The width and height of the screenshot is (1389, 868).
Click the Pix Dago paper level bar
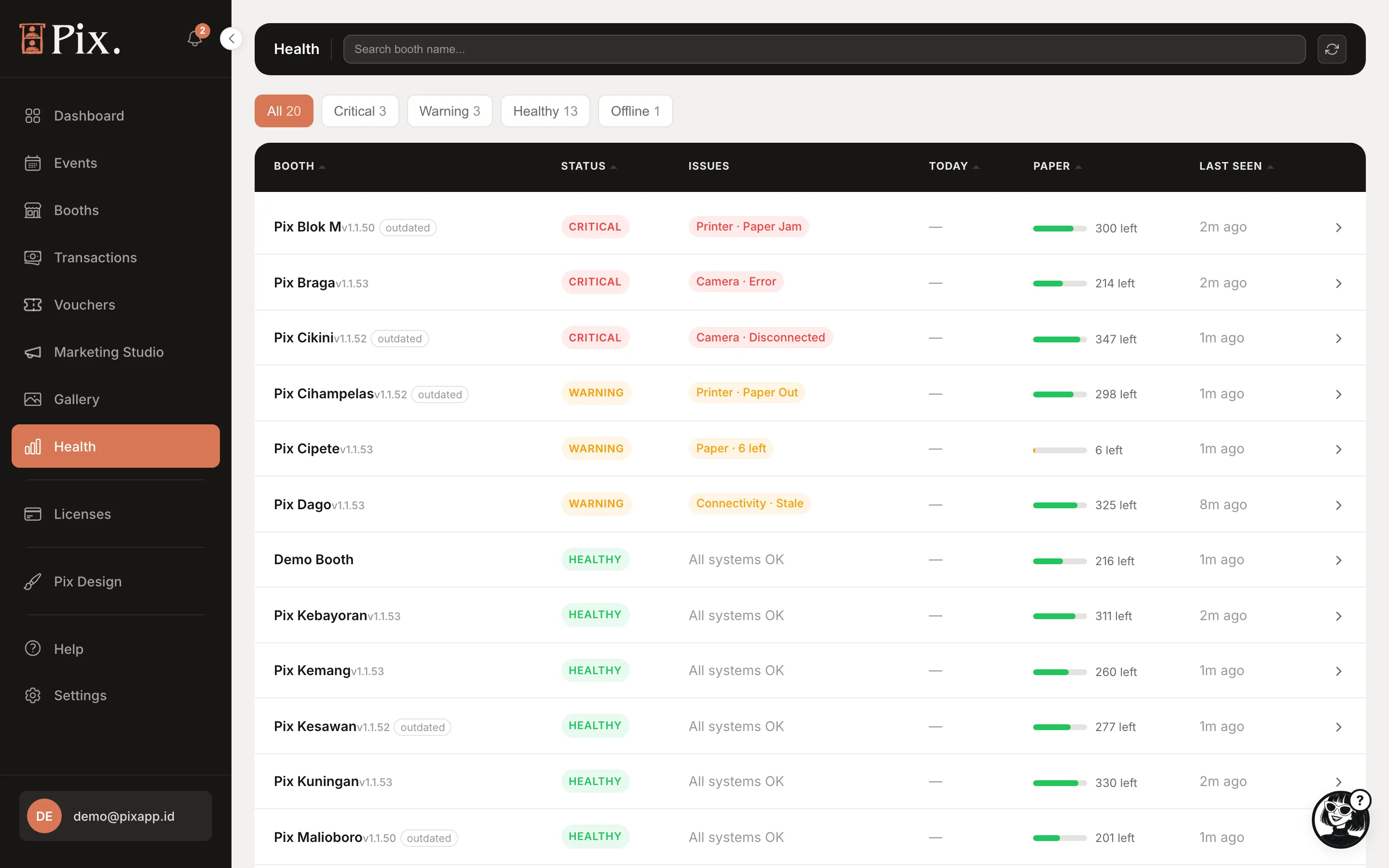1060,505
